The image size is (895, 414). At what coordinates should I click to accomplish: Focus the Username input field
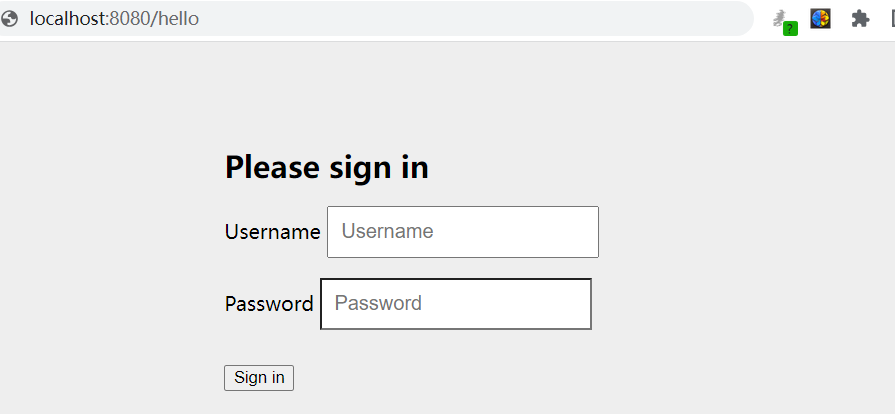click(x=462, y=232)
